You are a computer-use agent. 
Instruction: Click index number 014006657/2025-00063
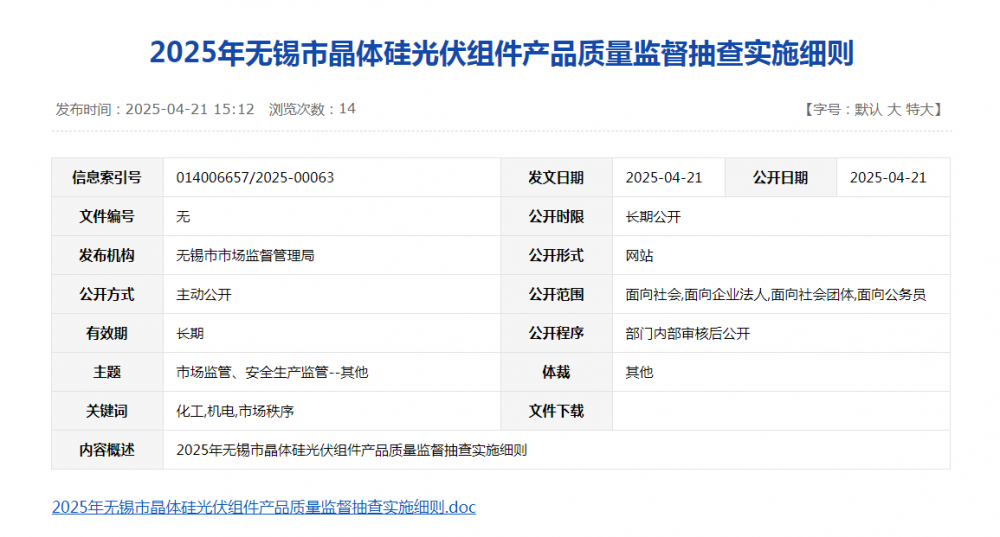pos(255,178)
